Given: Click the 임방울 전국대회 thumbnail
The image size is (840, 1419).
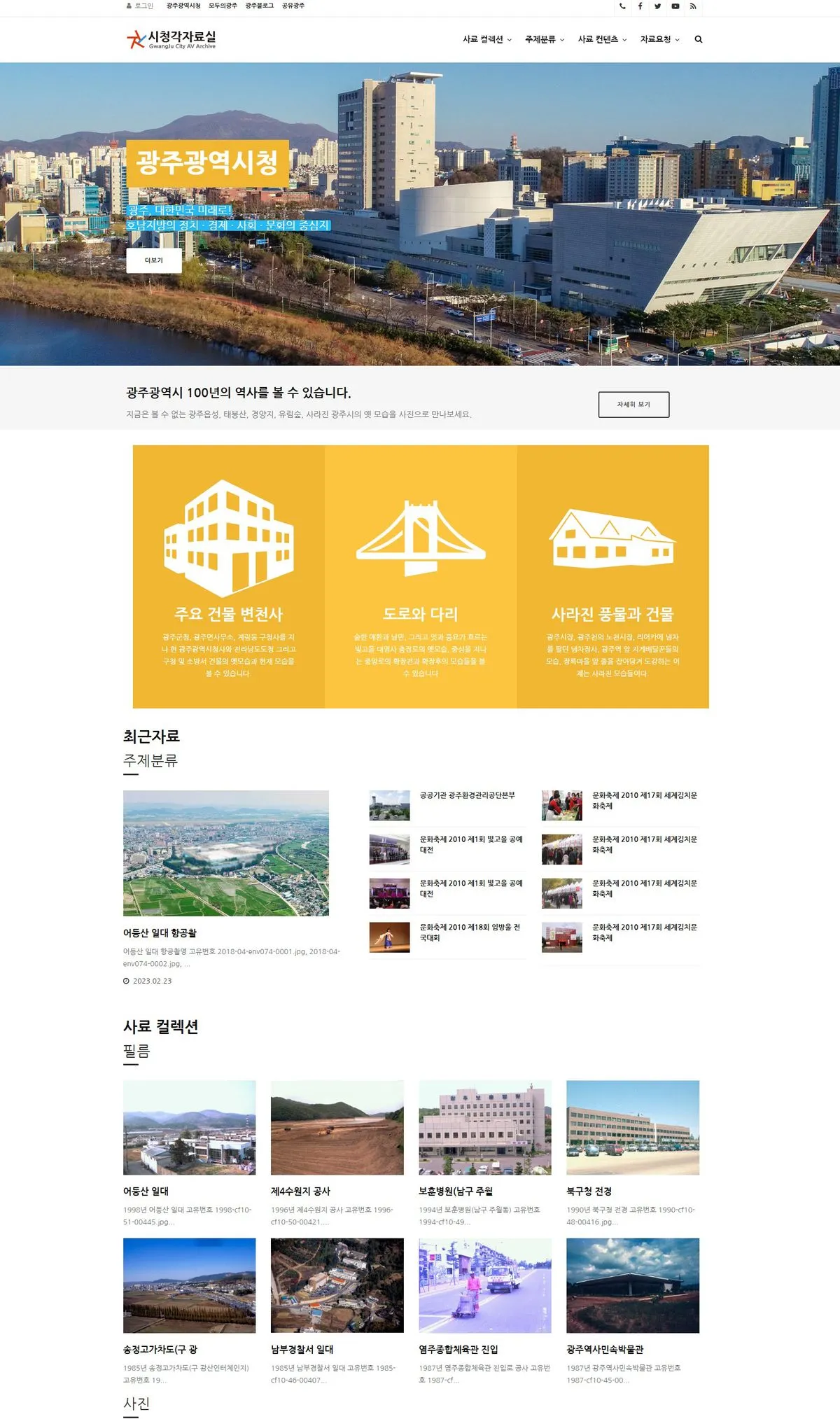Looking at the screenshot, I should coord(389,937).
